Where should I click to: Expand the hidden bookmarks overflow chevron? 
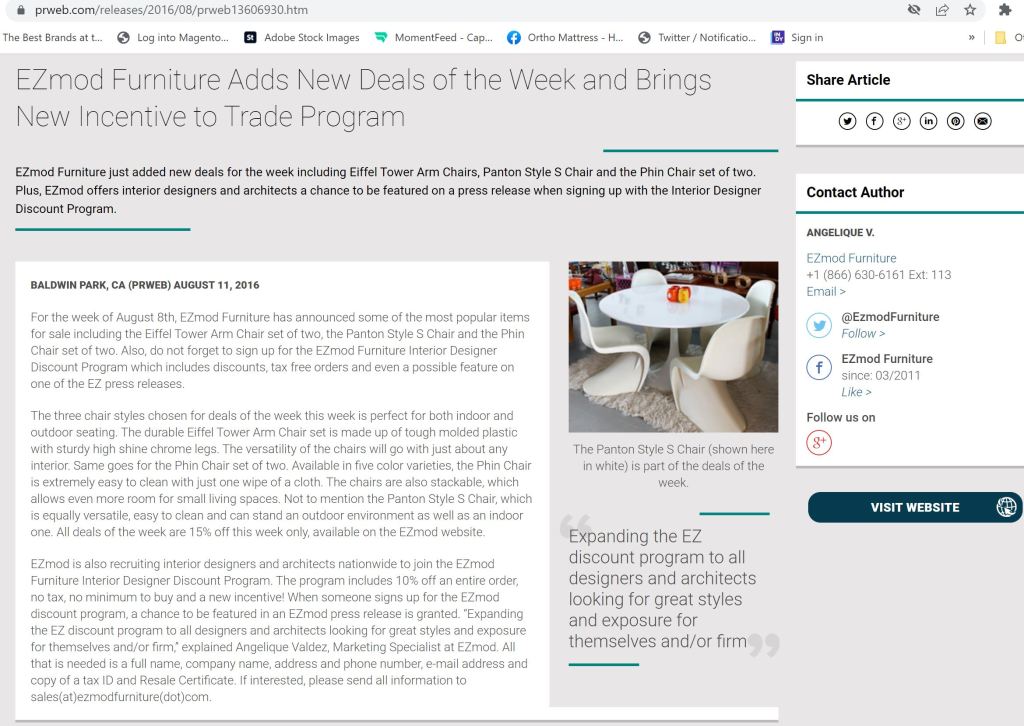click(971, 38)
